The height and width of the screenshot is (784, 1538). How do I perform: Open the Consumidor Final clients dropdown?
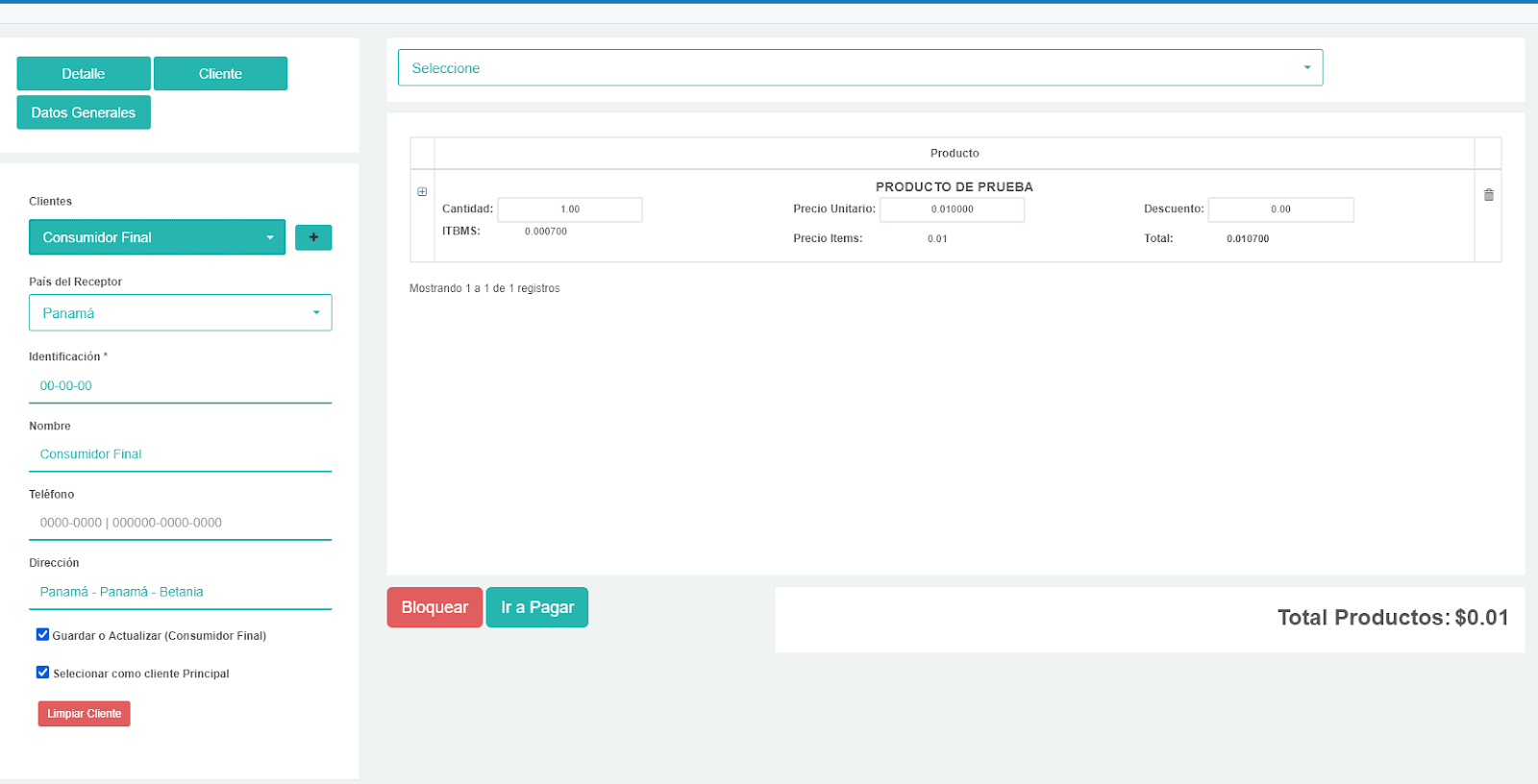[x=157, y=237]
